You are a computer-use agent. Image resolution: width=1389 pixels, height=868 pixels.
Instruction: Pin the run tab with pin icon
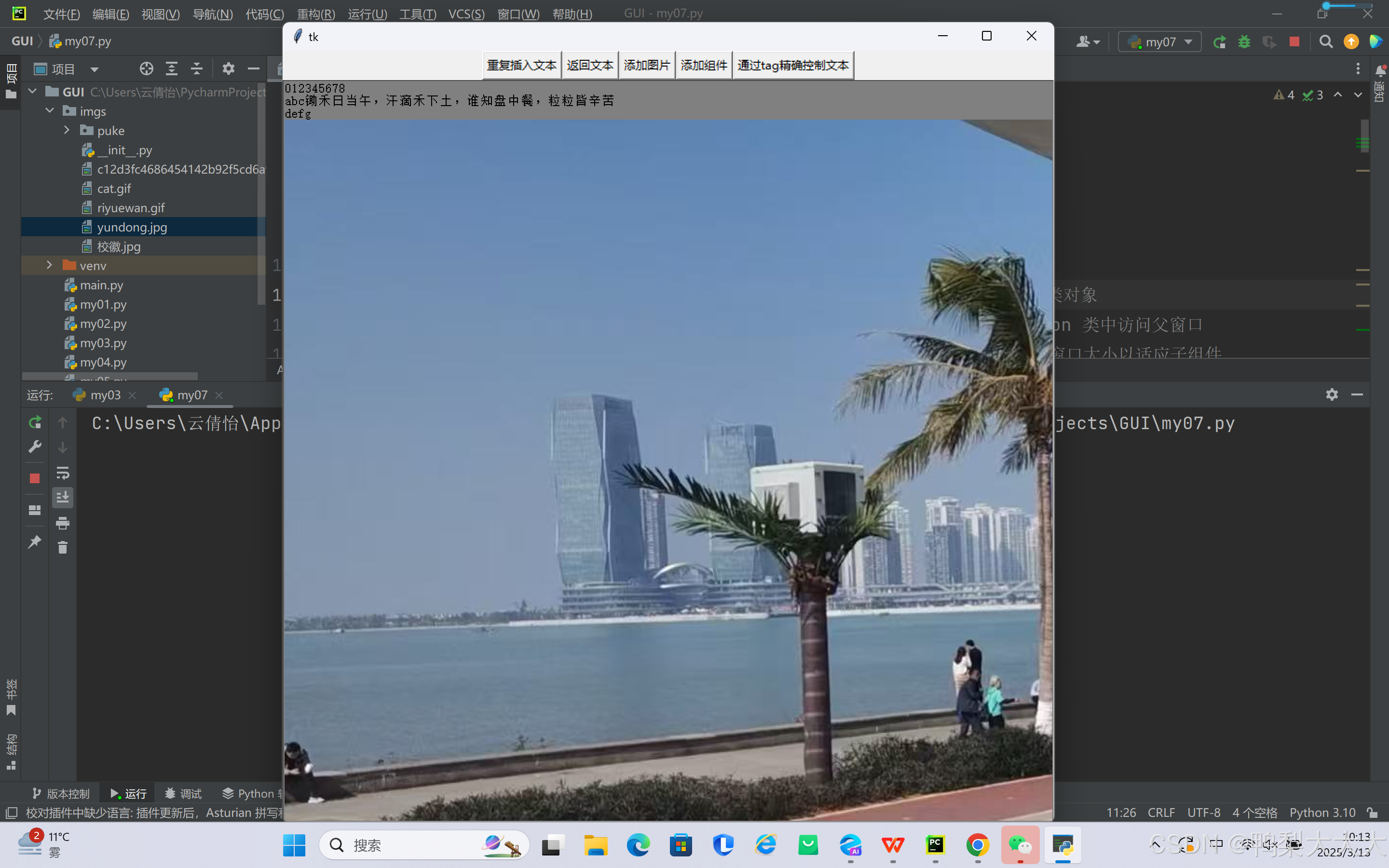(x=34, y=542)
